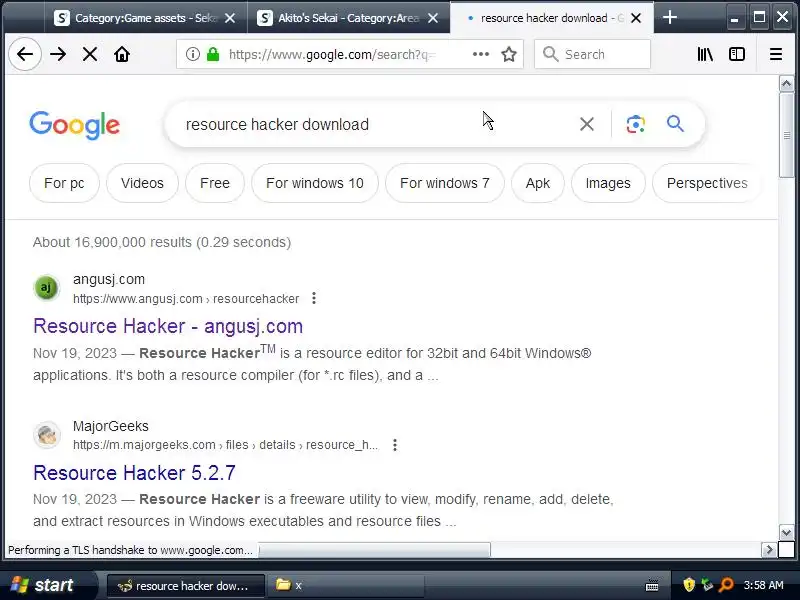Open the angusj.com result options menu

pos(314,298)
